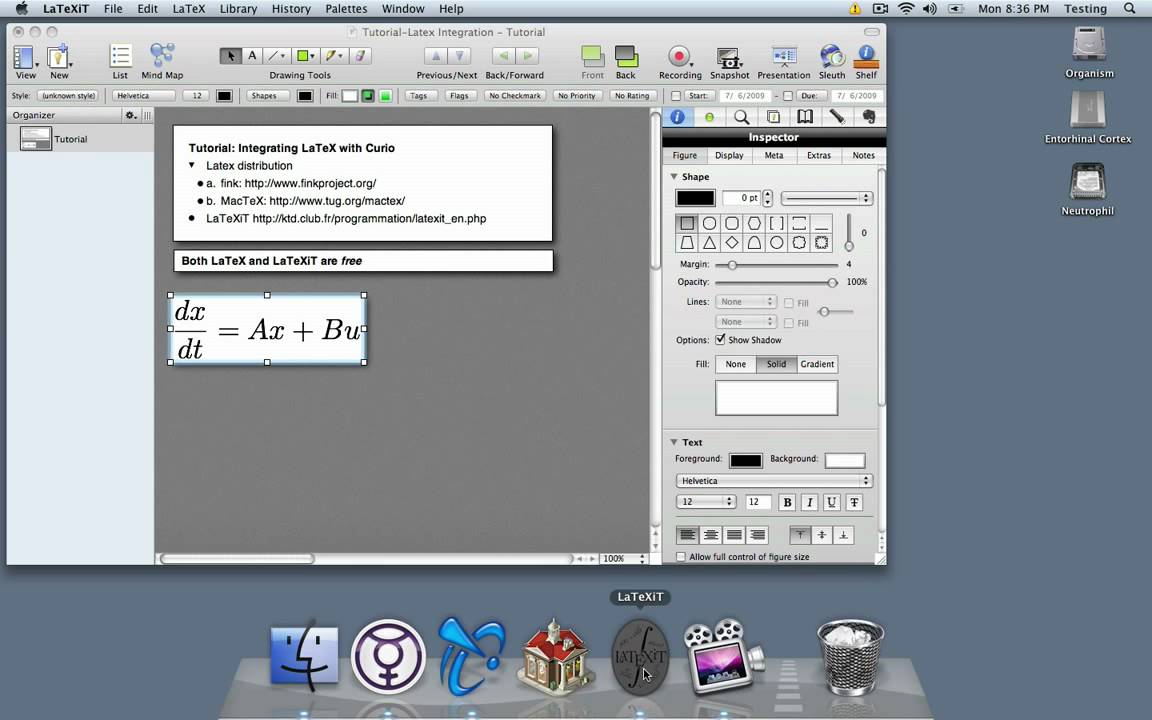Open the Trash in the Dock
Viewport: 1152px width, 720px height.
point(850,657)
